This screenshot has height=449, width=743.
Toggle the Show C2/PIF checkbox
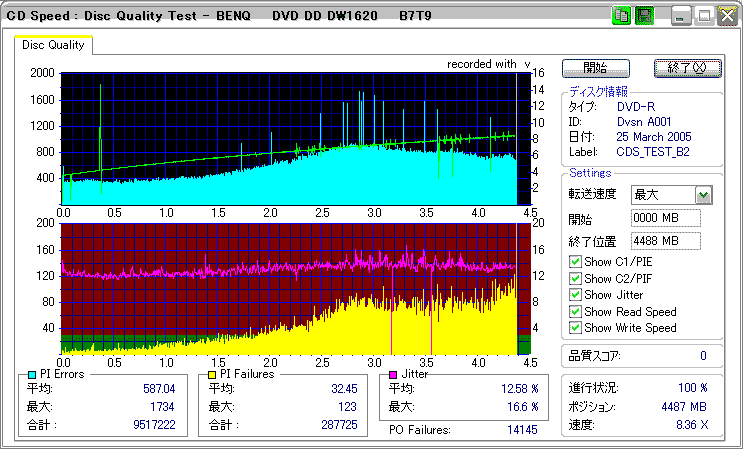575,279
